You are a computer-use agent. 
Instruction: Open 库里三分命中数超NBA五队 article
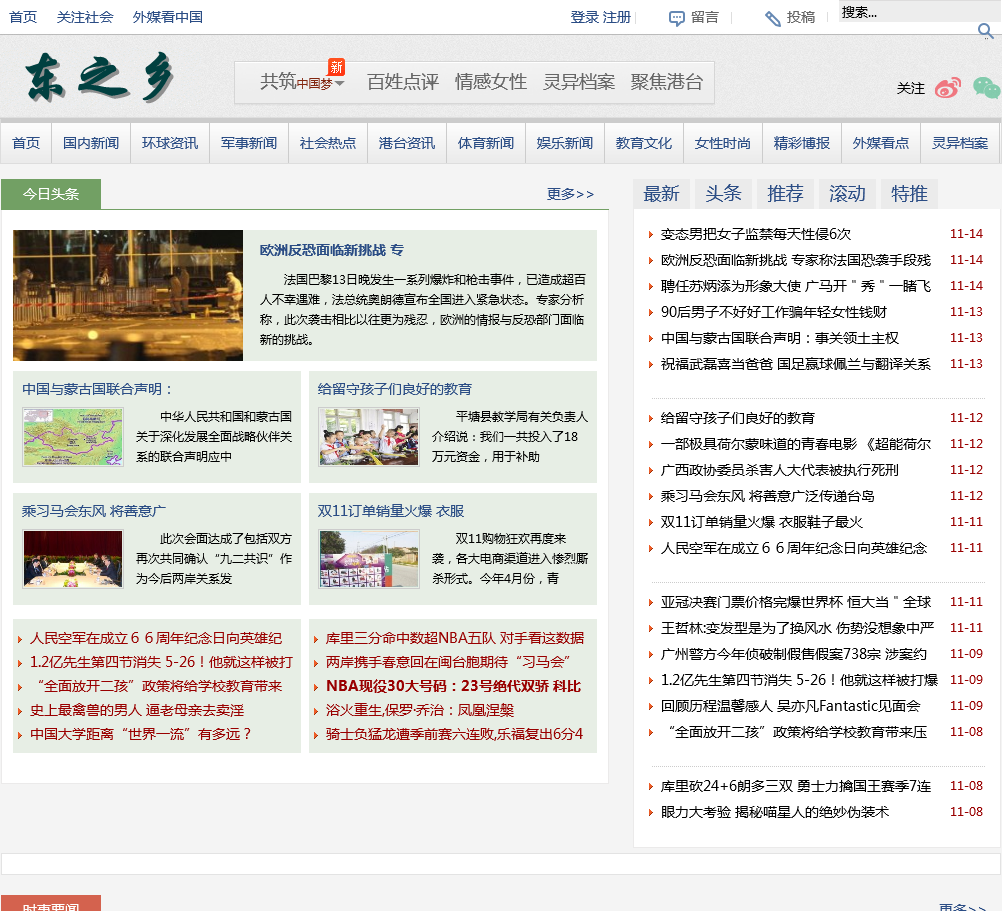(455, 638)
